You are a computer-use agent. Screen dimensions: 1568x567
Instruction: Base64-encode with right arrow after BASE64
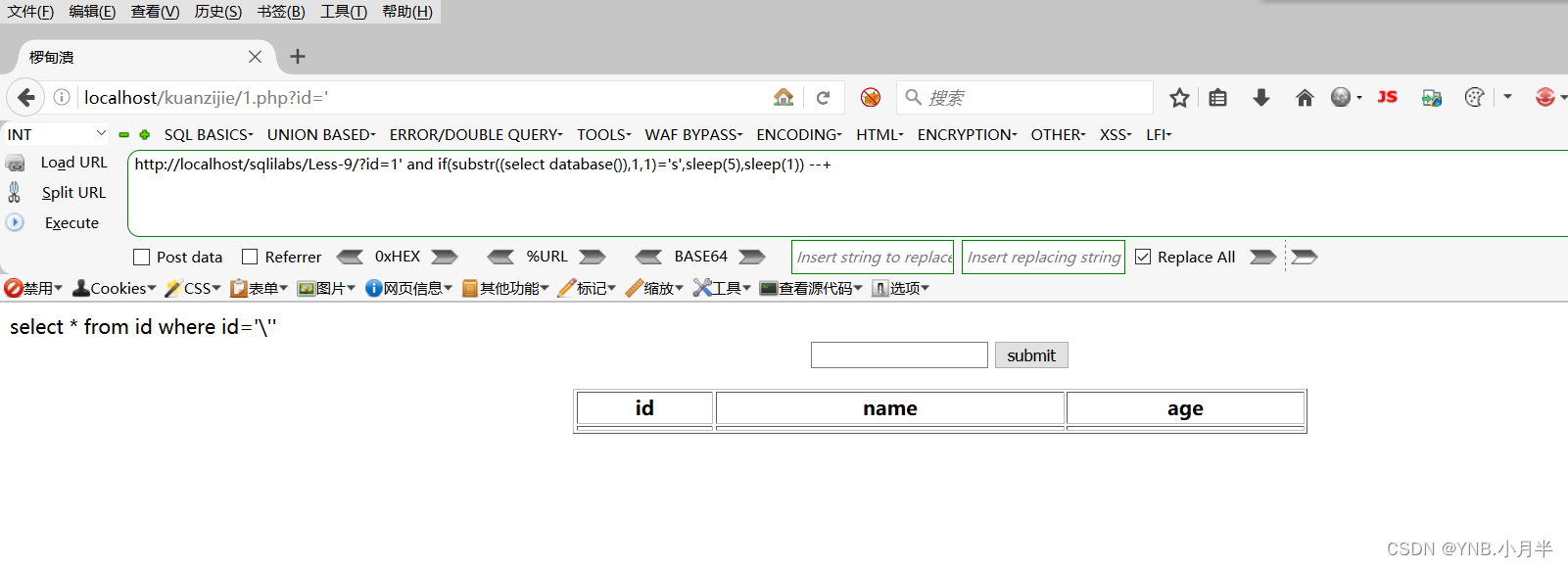(752, 257)
